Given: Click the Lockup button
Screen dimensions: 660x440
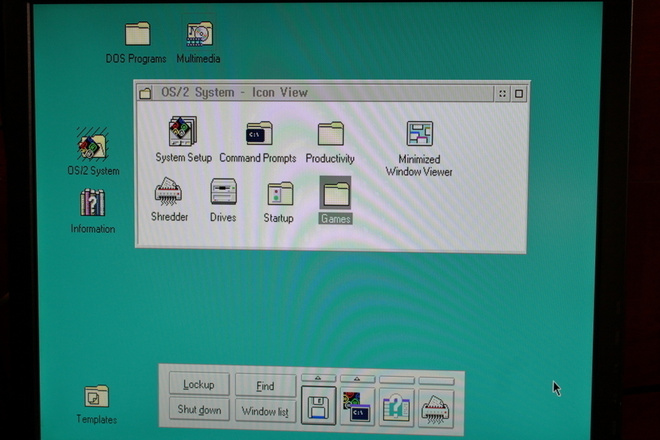Looking at the screenshot, I should 199,384.
